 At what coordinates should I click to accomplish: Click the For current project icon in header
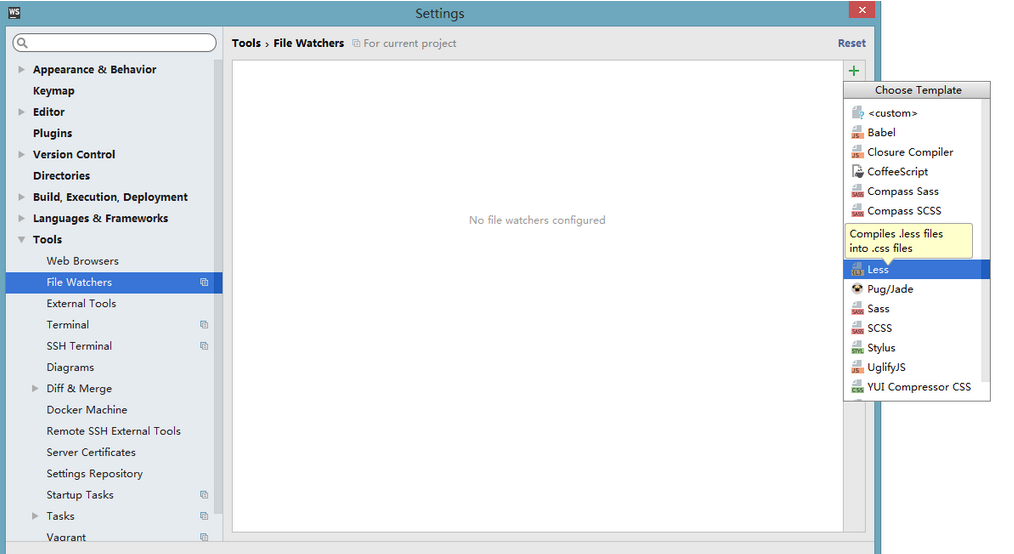(356, 43)
